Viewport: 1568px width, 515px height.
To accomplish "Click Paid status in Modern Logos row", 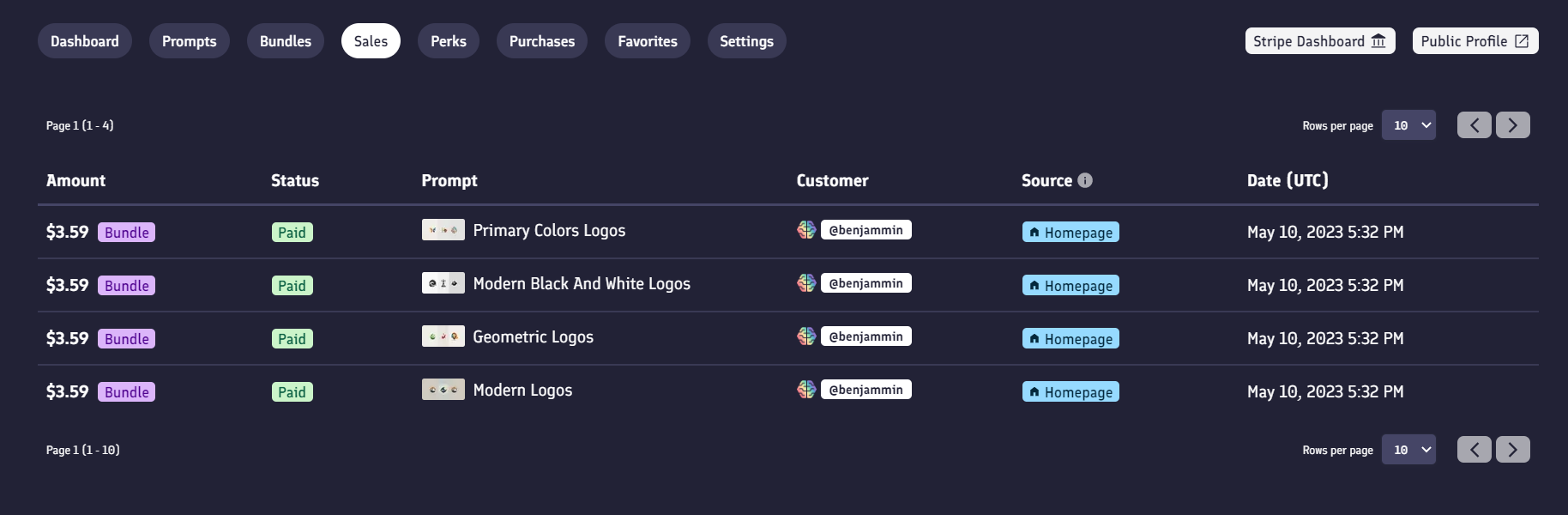I will coord(292,392).
